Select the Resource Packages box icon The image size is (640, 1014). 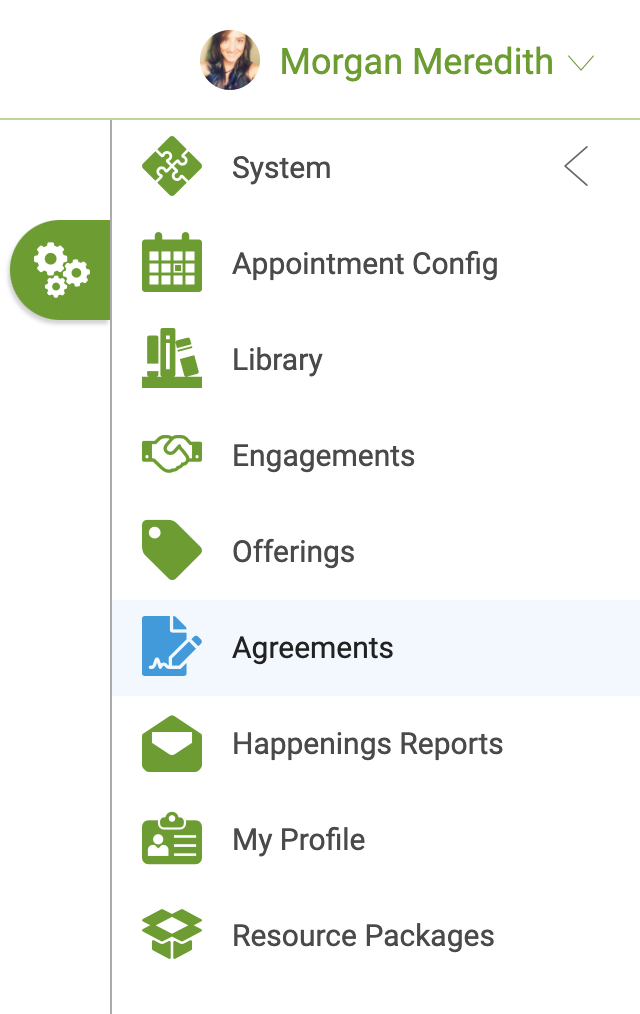171,934
